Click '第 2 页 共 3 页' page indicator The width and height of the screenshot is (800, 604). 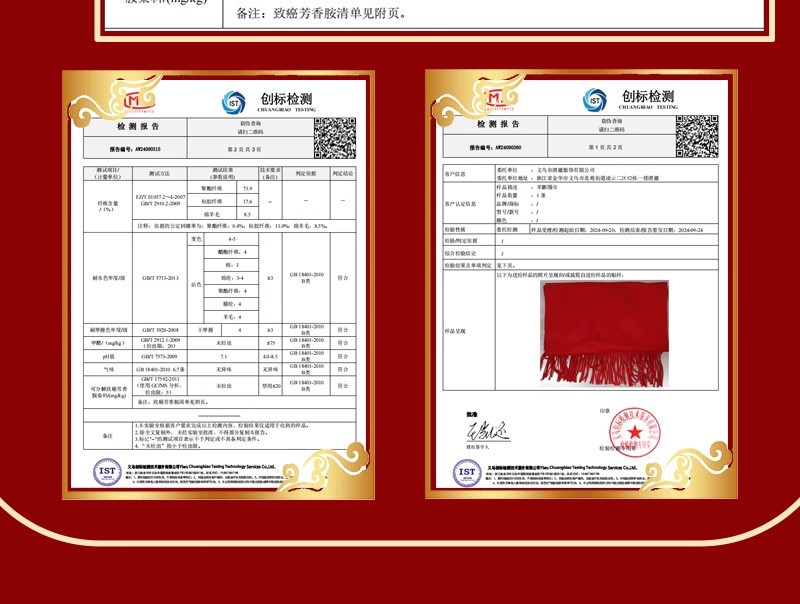point(244,149)
